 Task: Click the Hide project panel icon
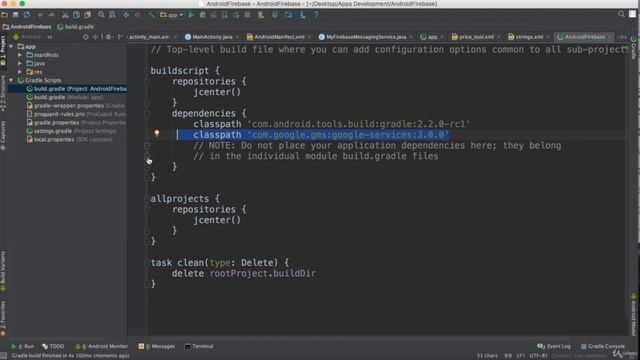tap(120, 37)
